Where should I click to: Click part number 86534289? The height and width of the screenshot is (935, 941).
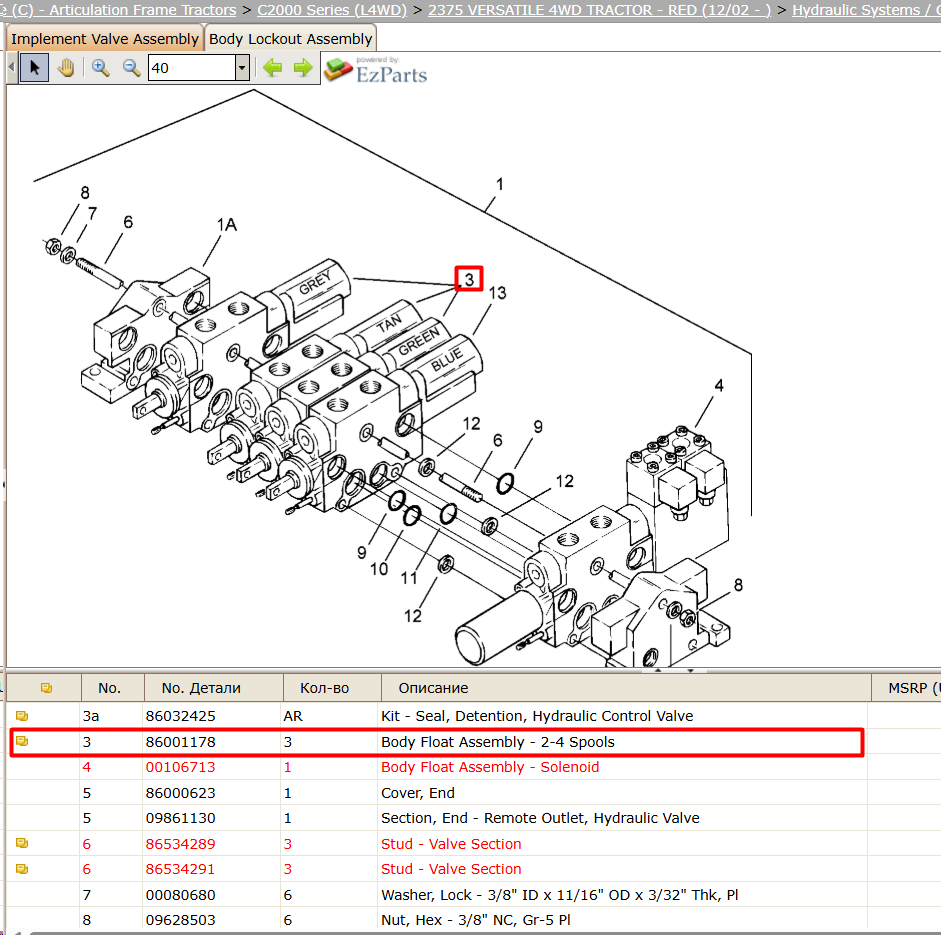(180, 844)
